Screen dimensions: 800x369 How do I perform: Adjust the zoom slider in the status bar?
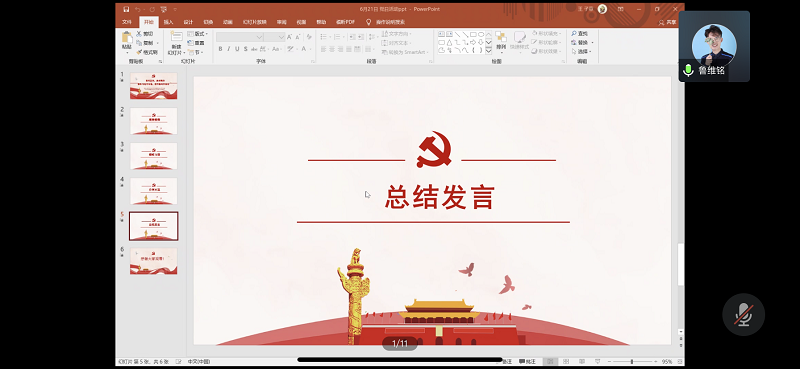[x=632, y=361]
